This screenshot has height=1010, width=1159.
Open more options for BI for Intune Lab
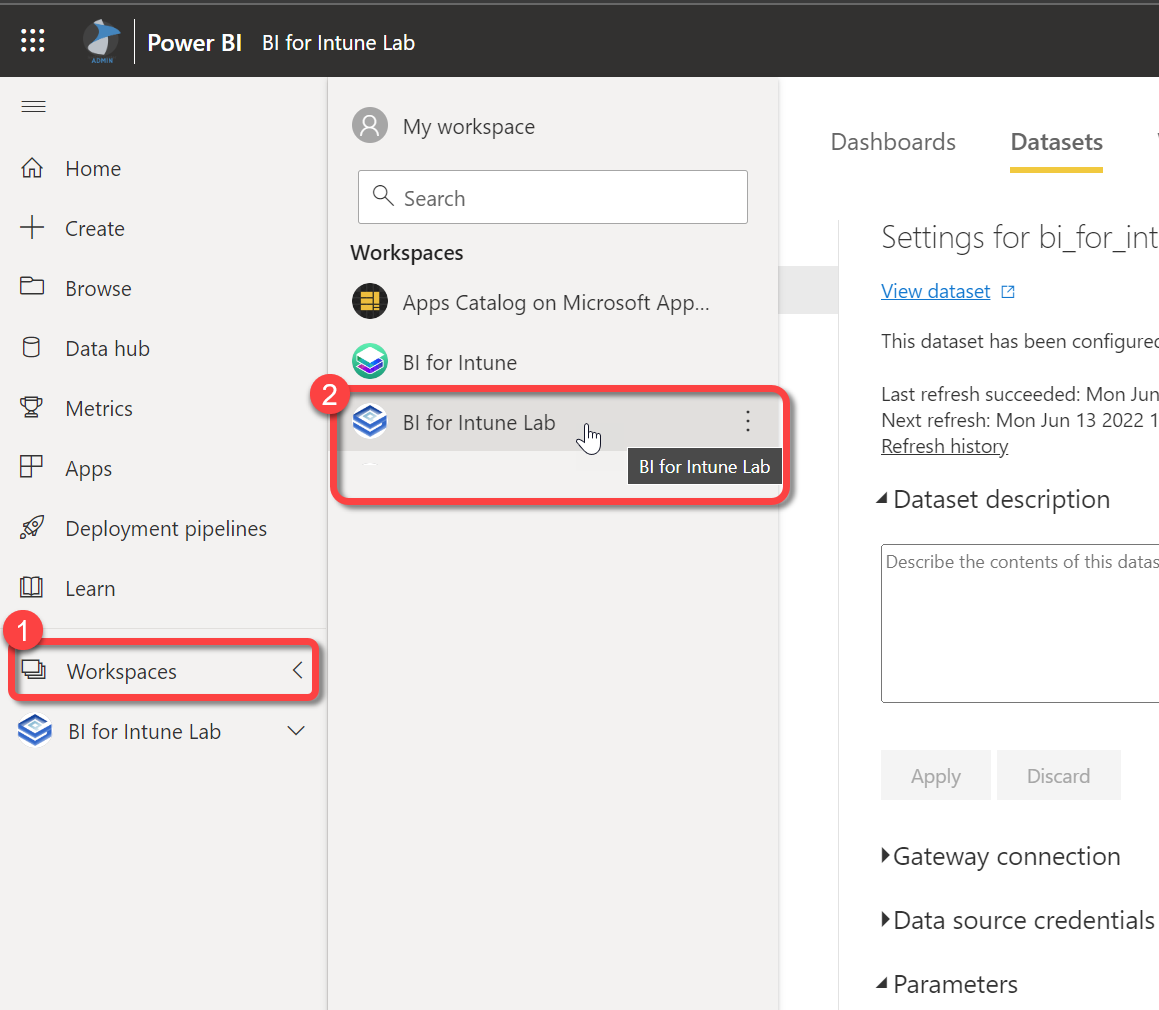[748, 421]
